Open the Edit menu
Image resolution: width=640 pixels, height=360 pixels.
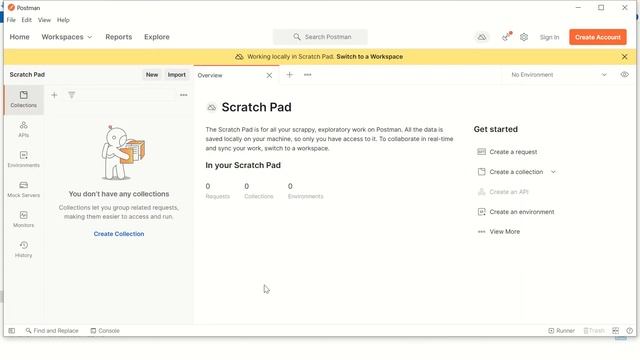(x=27, y=20)
